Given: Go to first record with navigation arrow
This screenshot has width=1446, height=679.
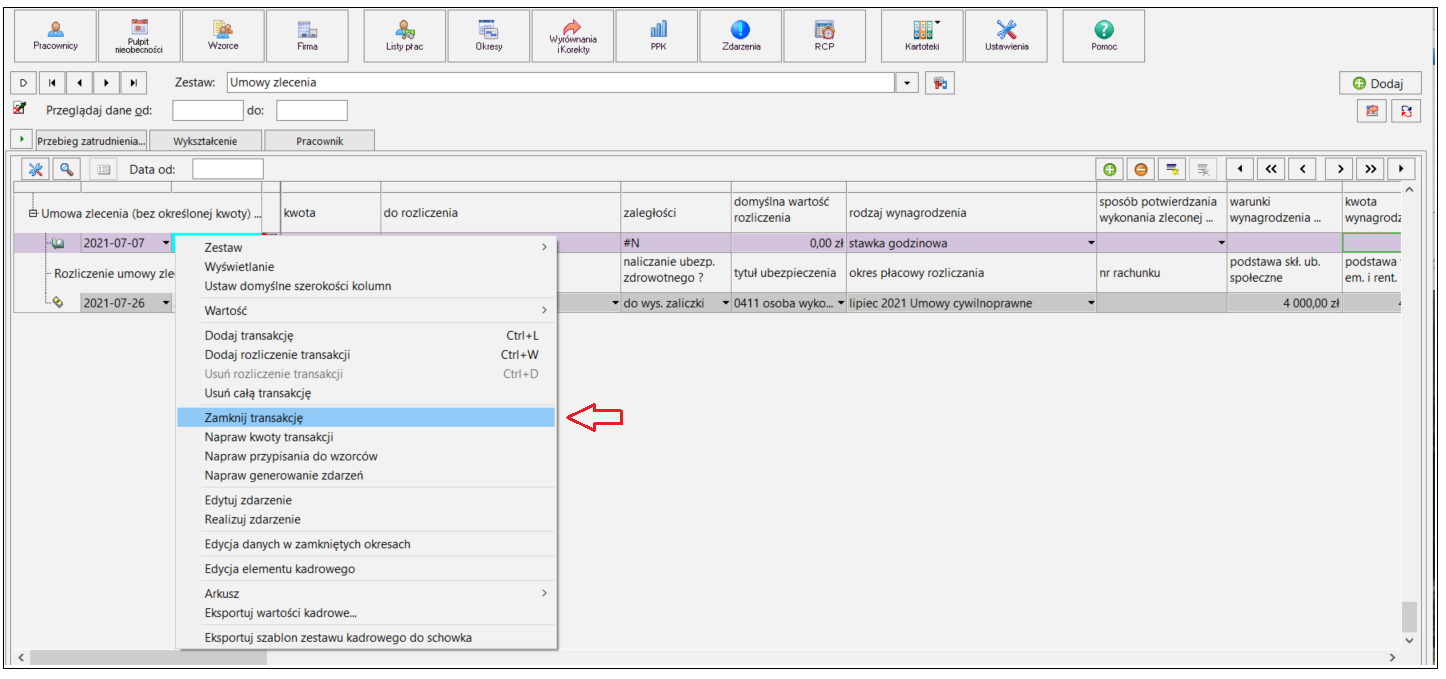Looking at the screenshot, I should 51,83.
